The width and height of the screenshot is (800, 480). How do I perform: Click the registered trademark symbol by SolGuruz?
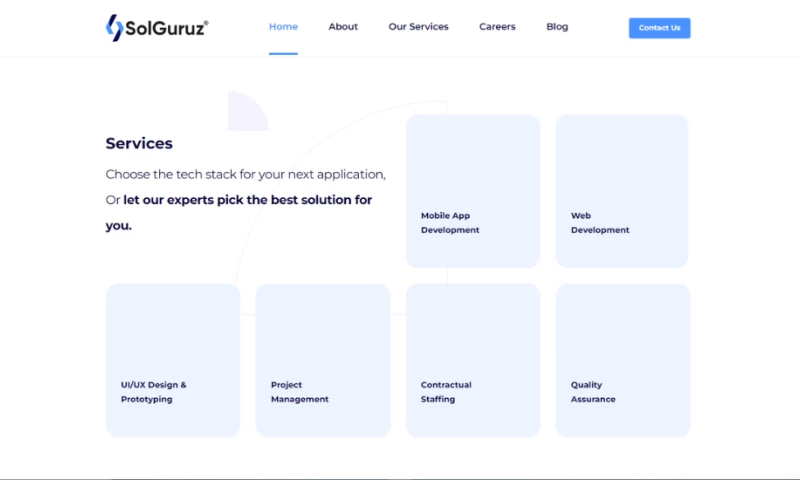(x=206, y=21)
